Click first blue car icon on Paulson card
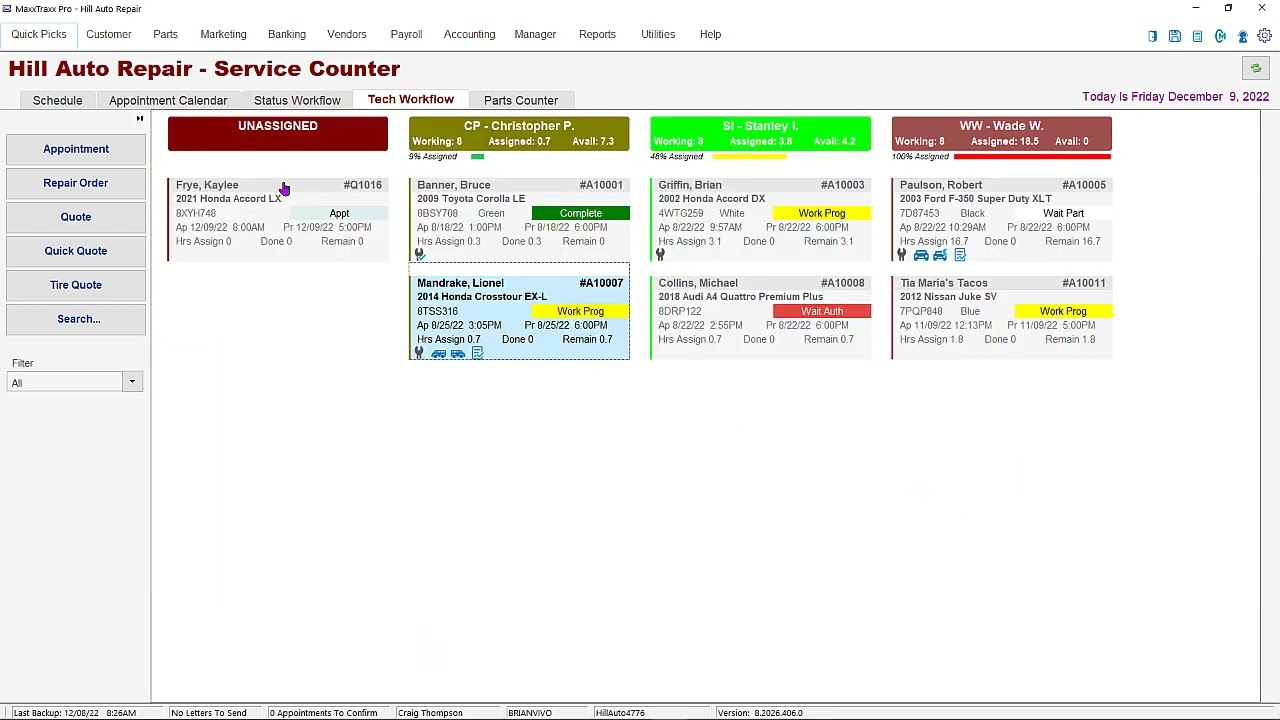 coord(921,255)
